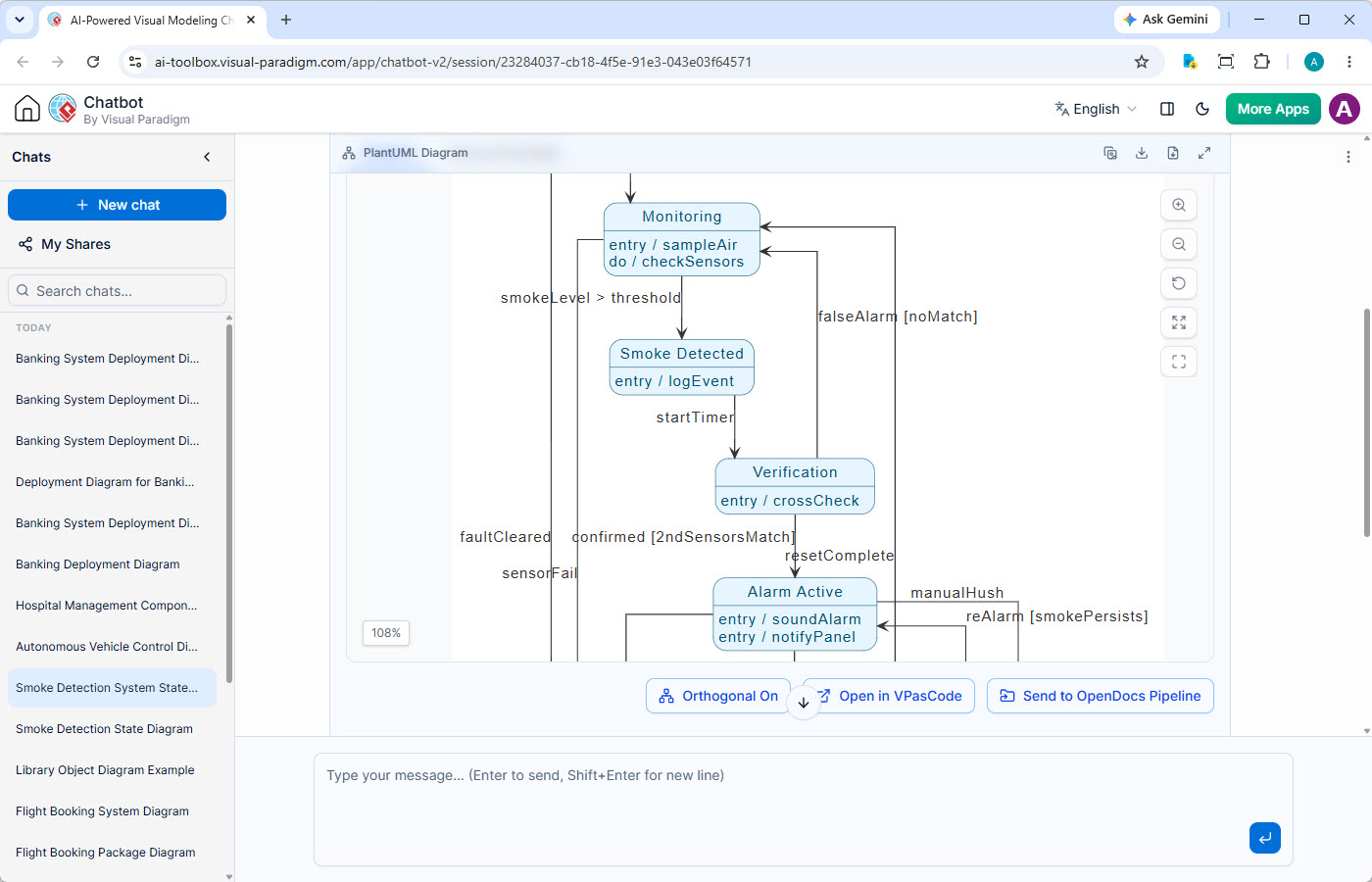Viewport: 1372px width, 882px height.
Task: Click the reAlarm [smokePersists] label
Action: click(x=1057, y=616)
